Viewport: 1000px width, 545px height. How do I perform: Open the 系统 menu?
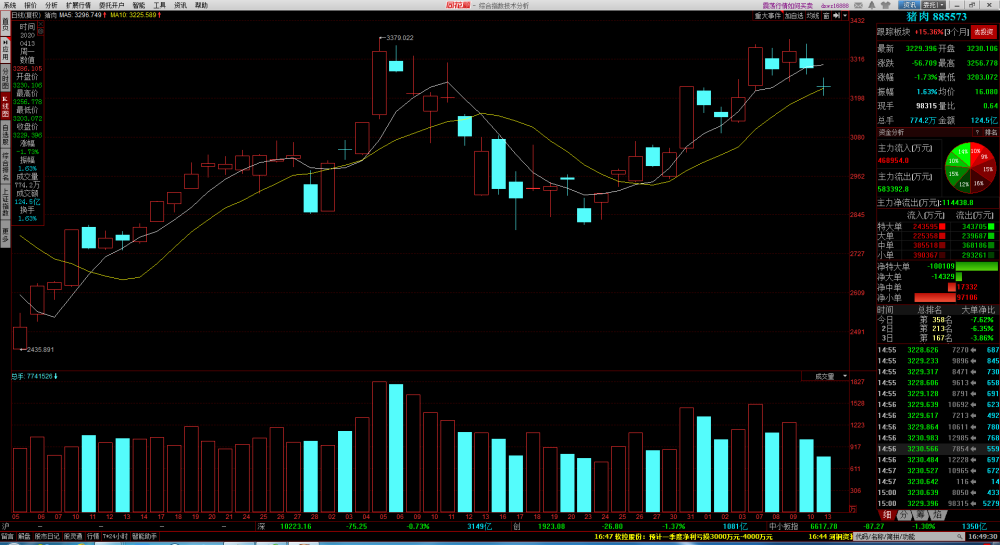10,5
